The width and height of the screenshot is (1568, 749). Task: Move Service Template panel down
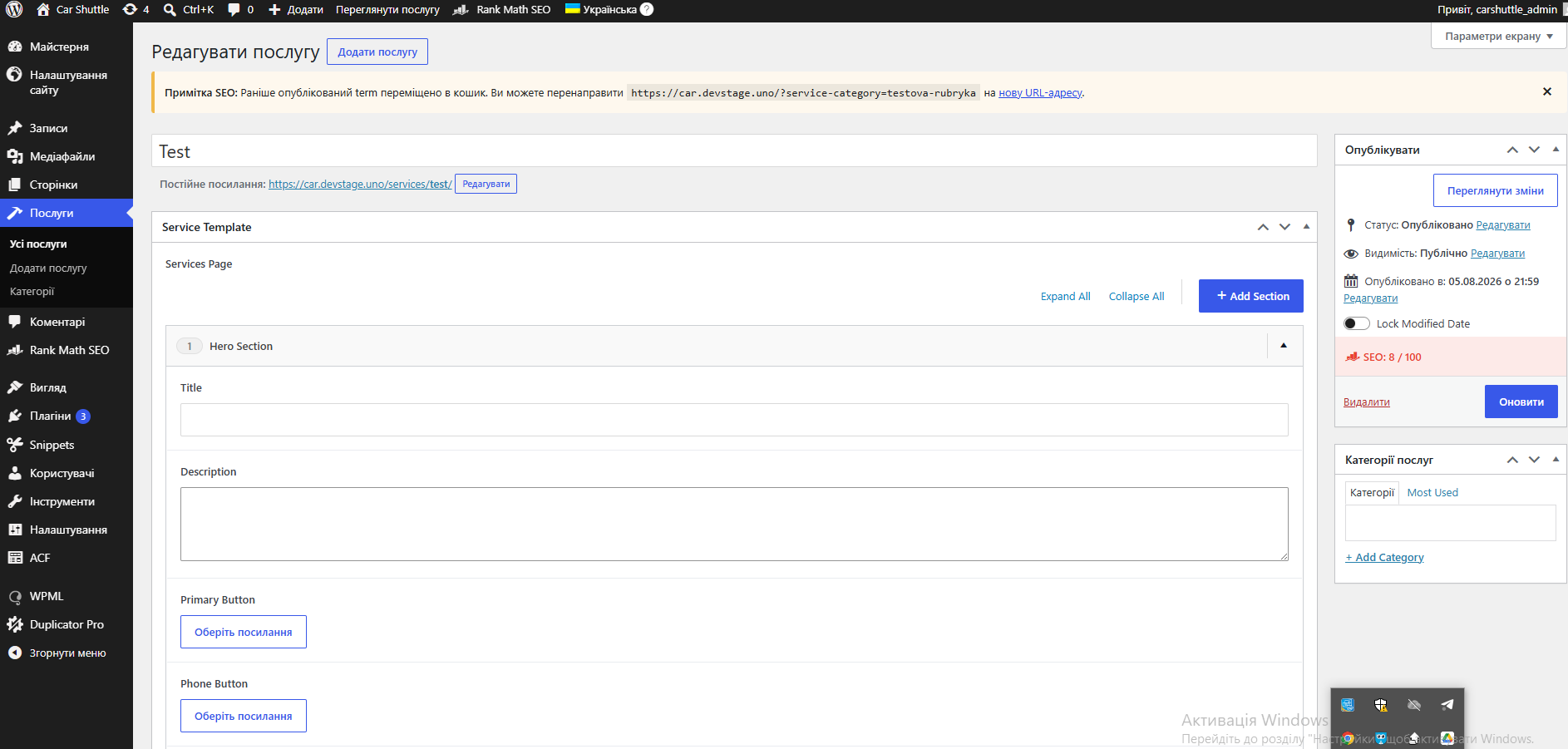[1284, 227]
